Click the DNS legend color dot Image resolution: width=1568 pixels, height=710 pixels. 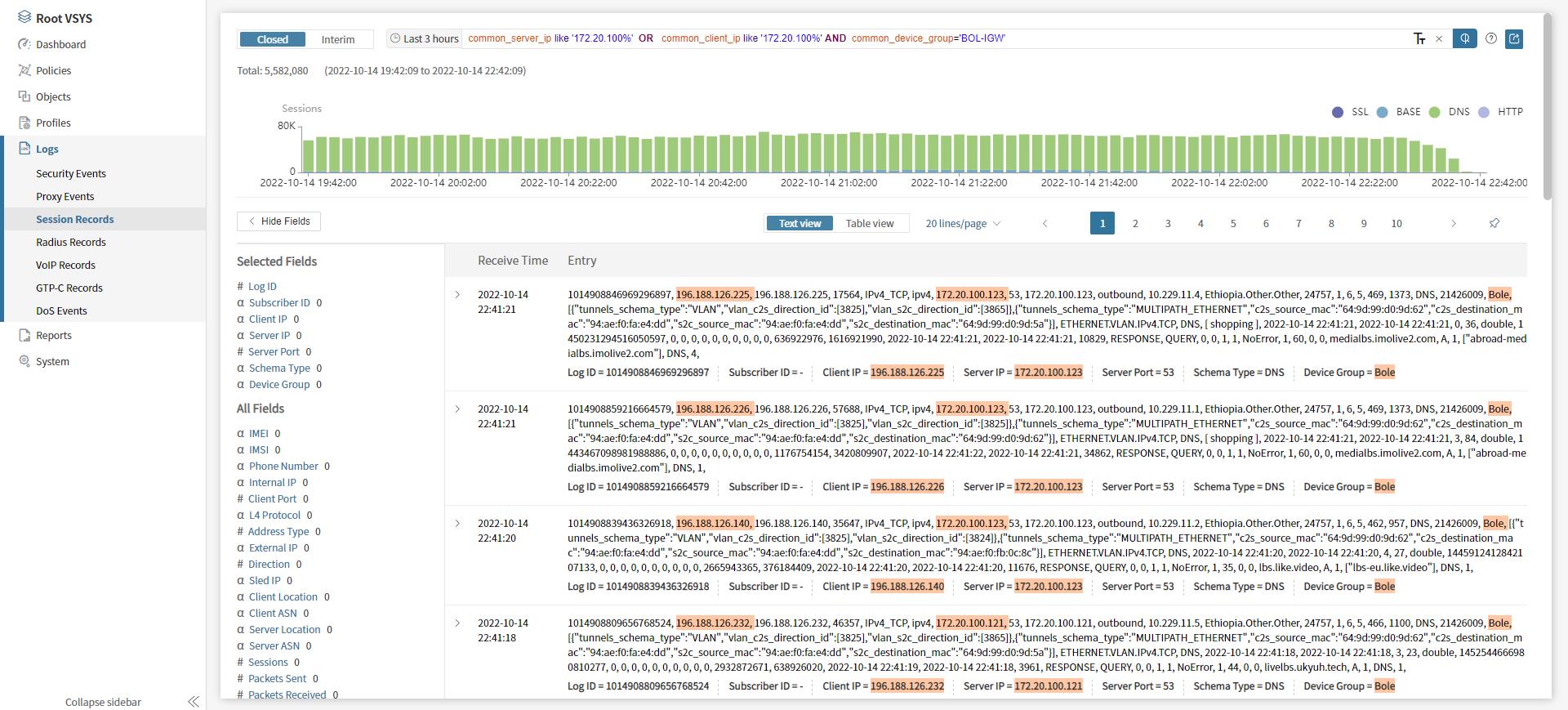pos(1434,112)
